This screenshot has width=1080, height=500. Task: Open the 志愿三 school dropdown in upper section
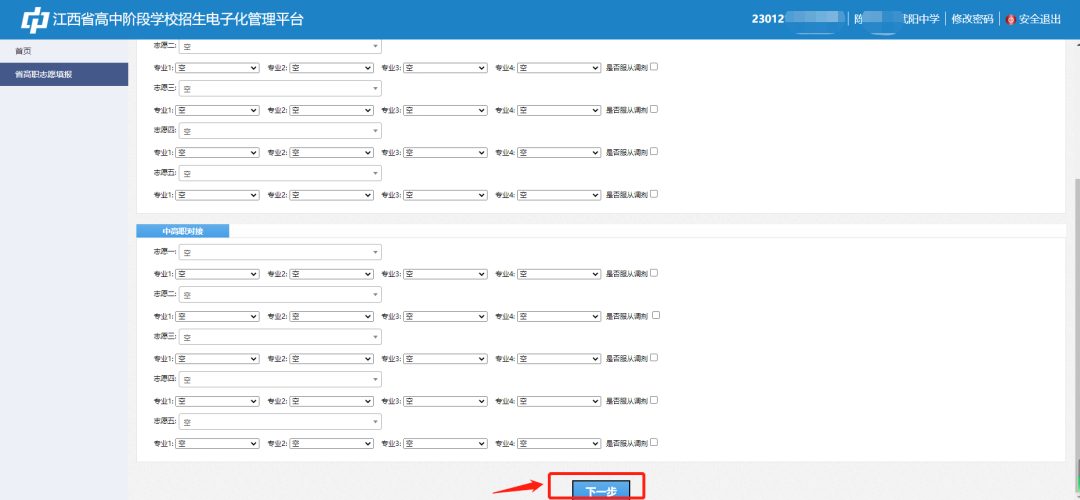[280, 89]
